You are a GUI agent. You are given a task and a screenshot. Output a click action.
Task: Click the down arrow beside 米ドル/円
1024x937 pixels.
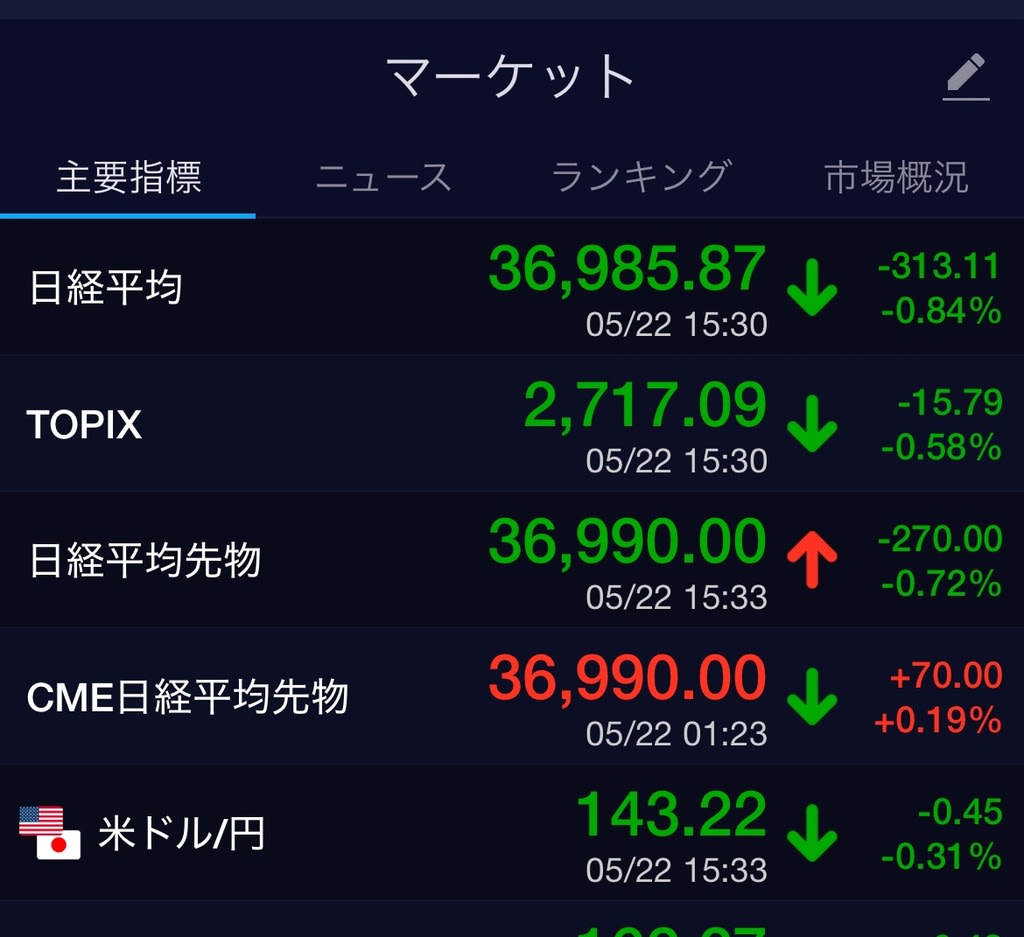point(812,833)
